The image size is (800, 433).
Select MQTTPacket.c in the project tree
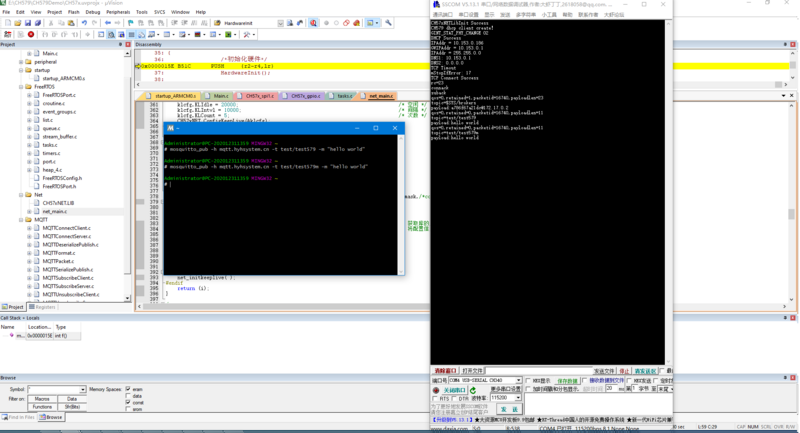58,261
